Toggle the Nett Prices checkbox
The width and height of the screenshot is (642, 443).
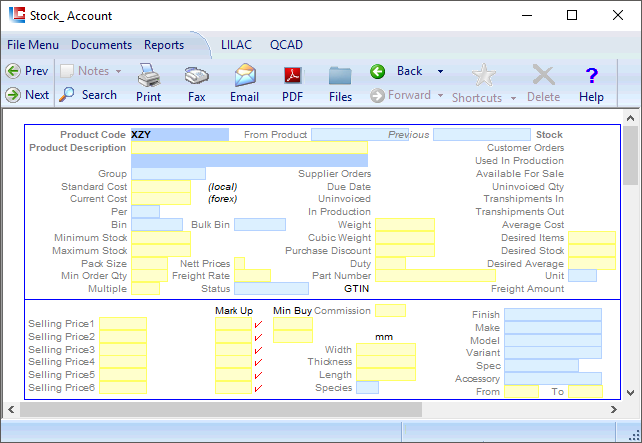coord(239,263)
